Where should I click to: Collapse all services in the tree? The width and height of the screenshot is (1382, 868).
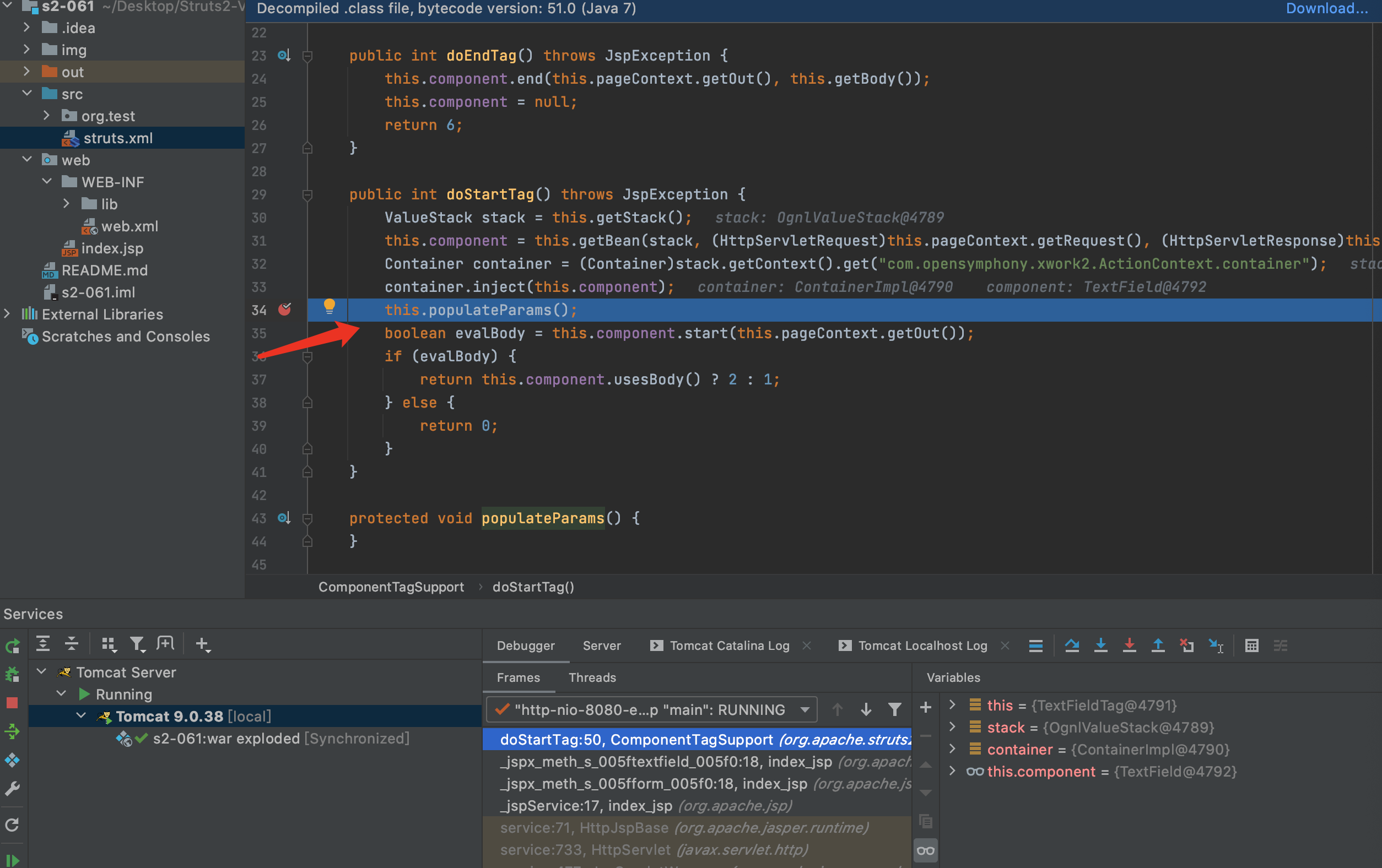coord(71,644)
